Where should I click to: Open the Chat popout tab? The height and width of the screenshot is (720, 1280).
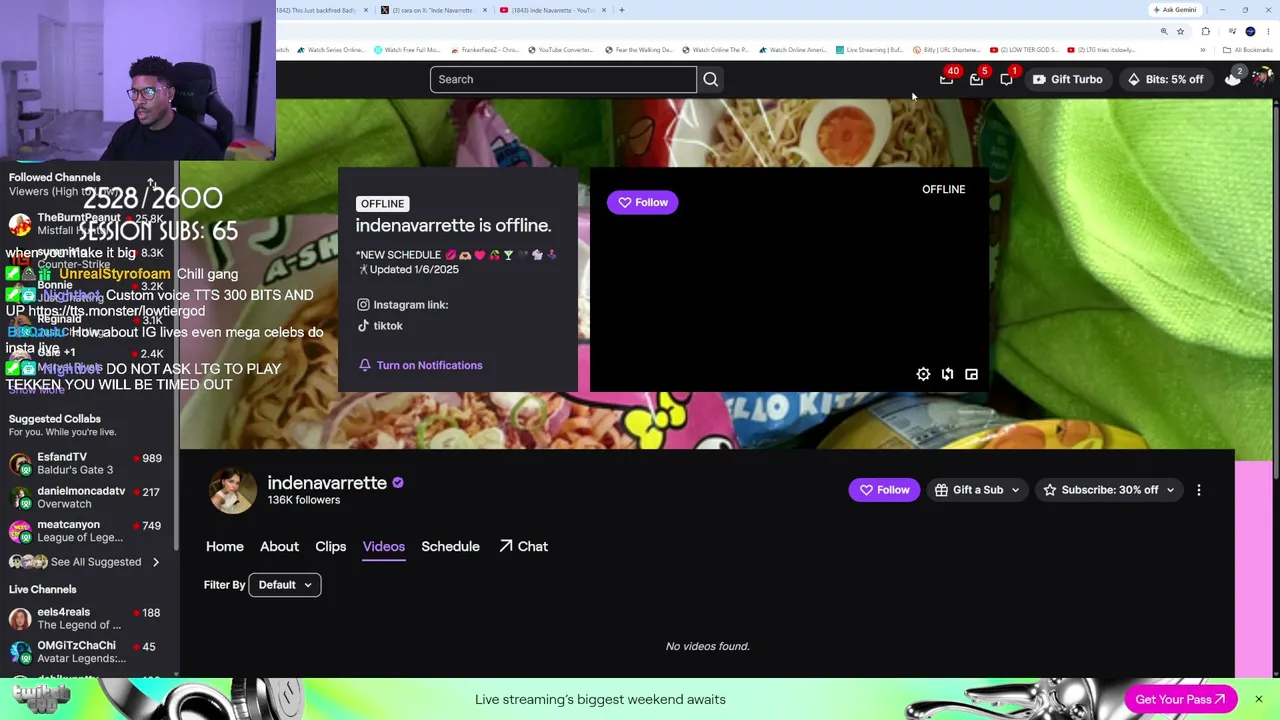tap(523, 546)
